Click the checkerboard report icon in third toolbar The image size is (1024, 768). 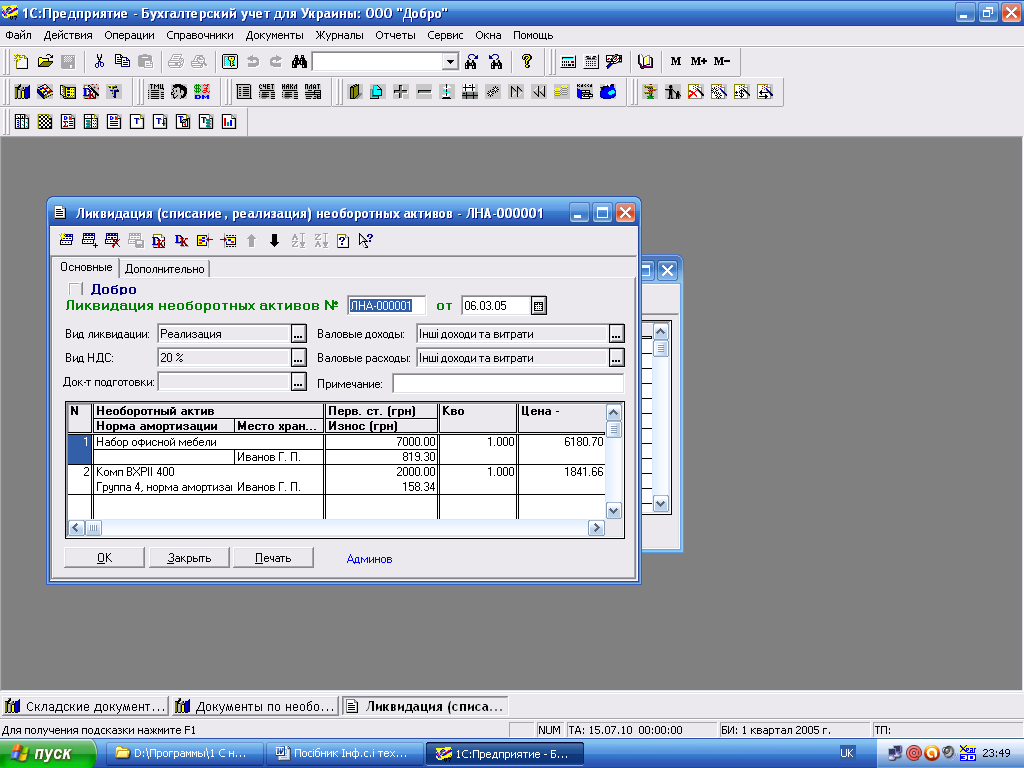[x=45, y=121]
